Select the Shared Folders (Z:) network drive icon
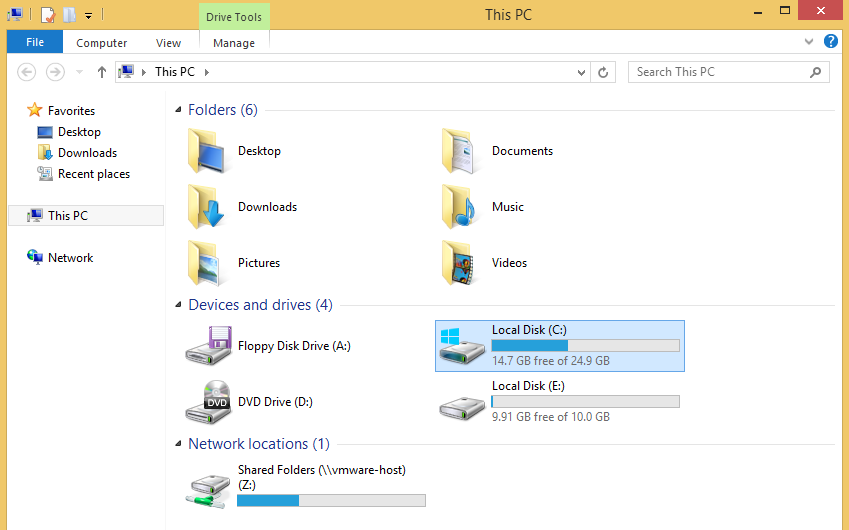Image resolution: width=849 pixels, height=530 pixels. (x=208, y=492)
